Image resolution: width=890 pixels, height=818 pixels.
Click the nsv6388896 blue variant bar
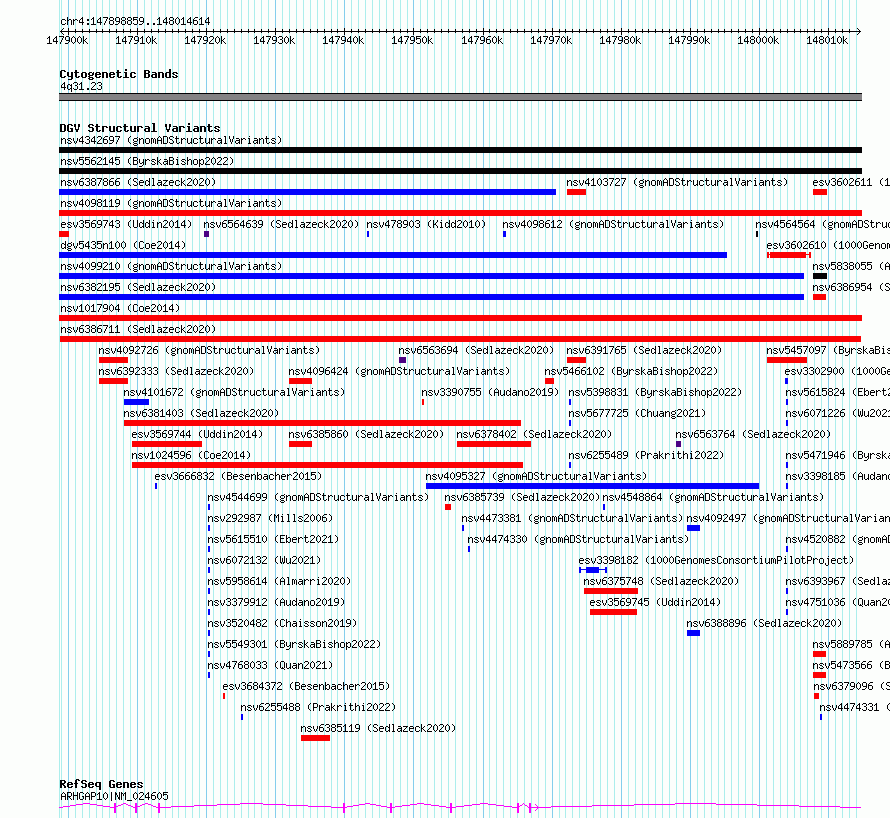[x=693, y=633]
